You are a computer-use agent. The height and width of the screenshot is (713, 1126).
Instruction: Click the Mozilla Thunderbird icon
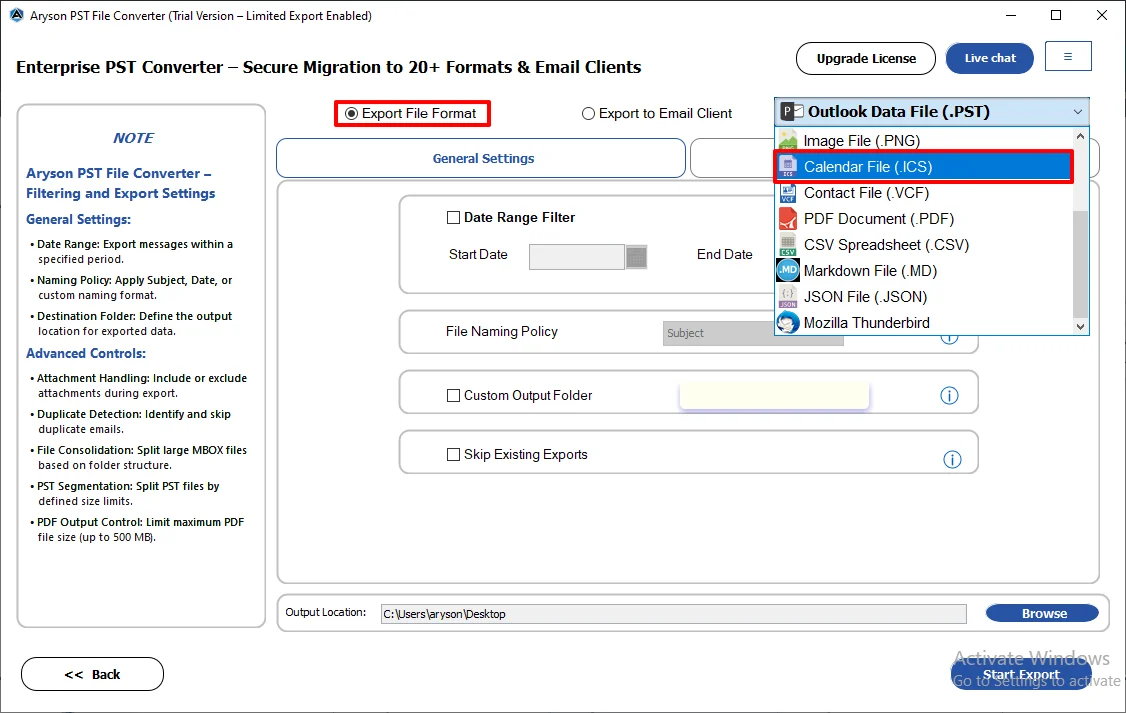point(788,322)
